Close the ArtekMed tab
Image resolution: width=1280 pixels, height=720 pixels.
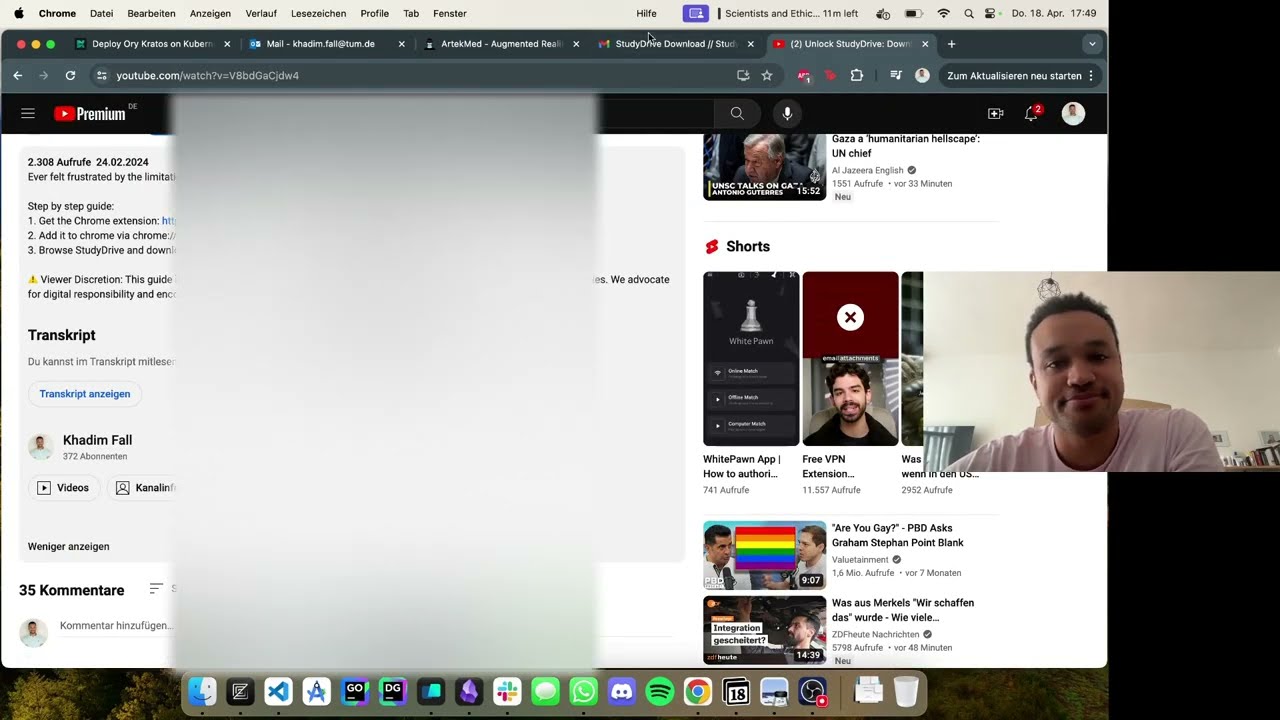pyautogui.click(x=576, y=44)
